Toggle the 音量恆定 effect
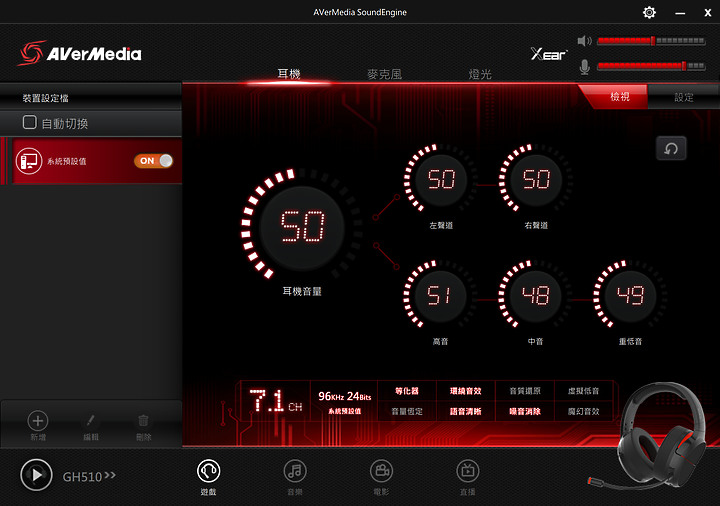The width and height of the screenshot is (720, 506). (407, 411)
